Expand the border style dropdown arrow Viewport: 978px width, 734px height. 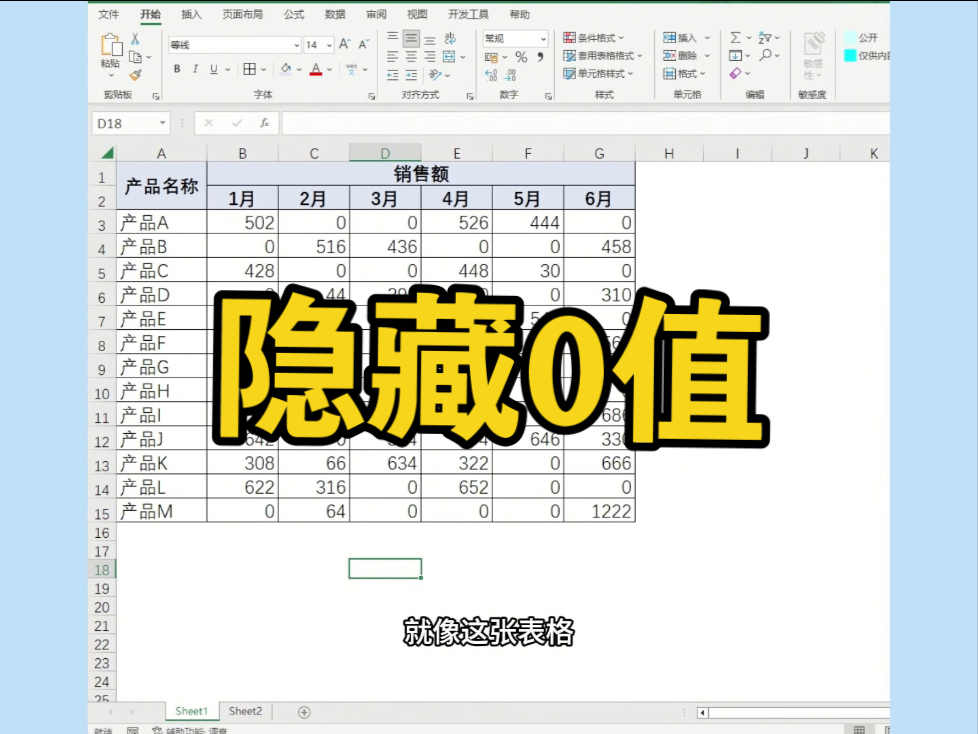[263, 69]
